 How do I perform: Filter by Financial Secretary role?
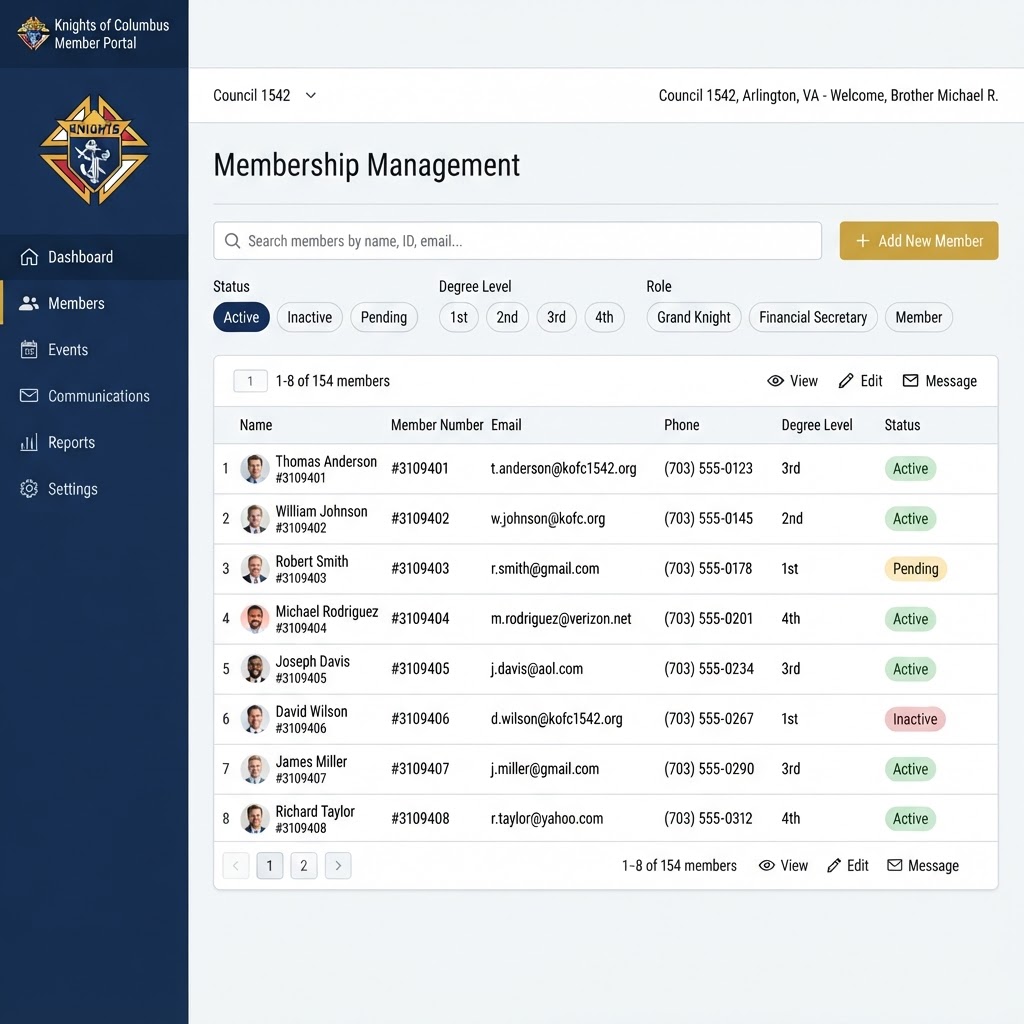click(813, 317)
